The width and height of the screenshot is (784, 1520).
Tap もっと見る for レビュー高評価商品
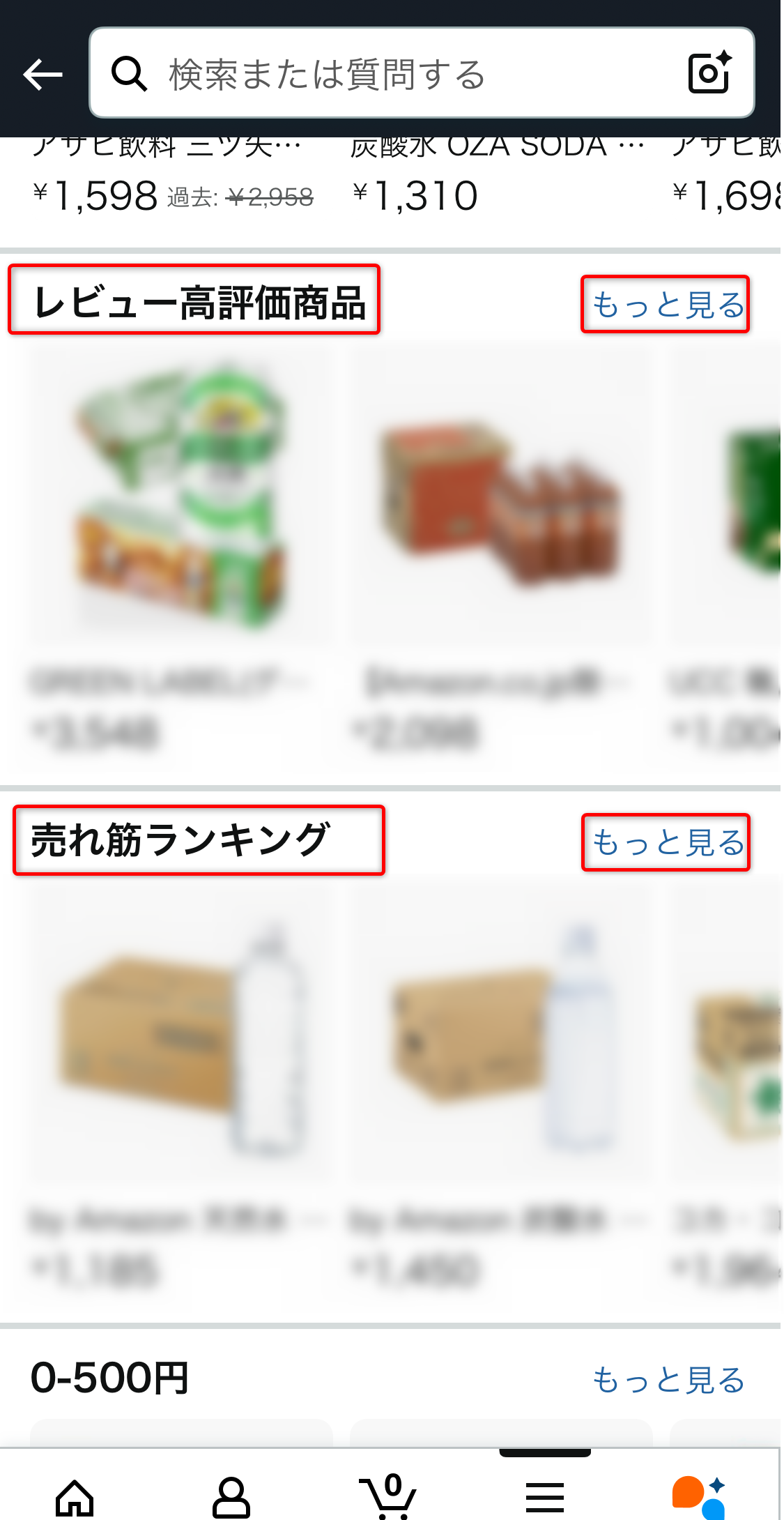666,304
